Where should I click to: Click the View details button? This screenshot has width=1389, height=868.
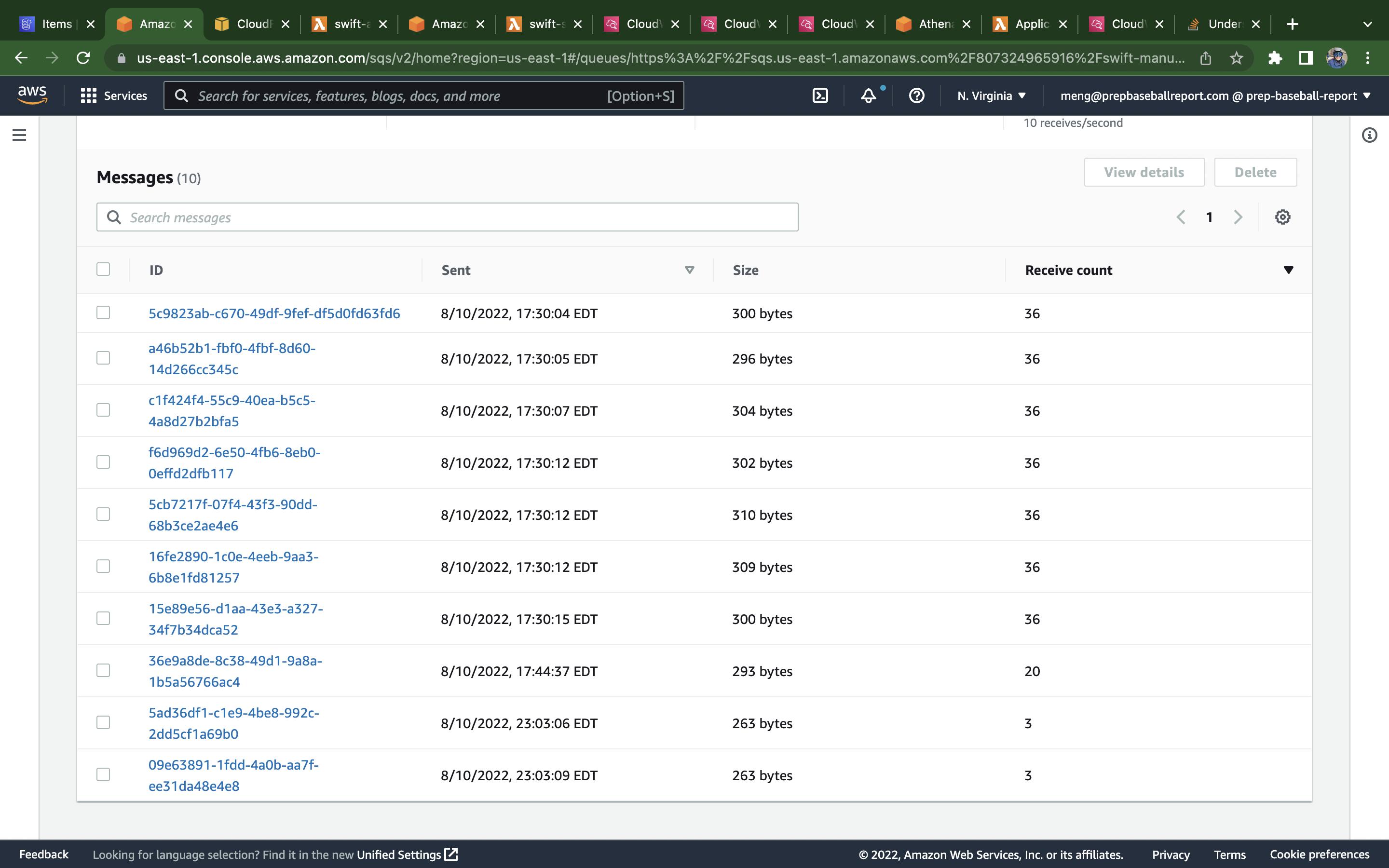tap(1144, 172)
